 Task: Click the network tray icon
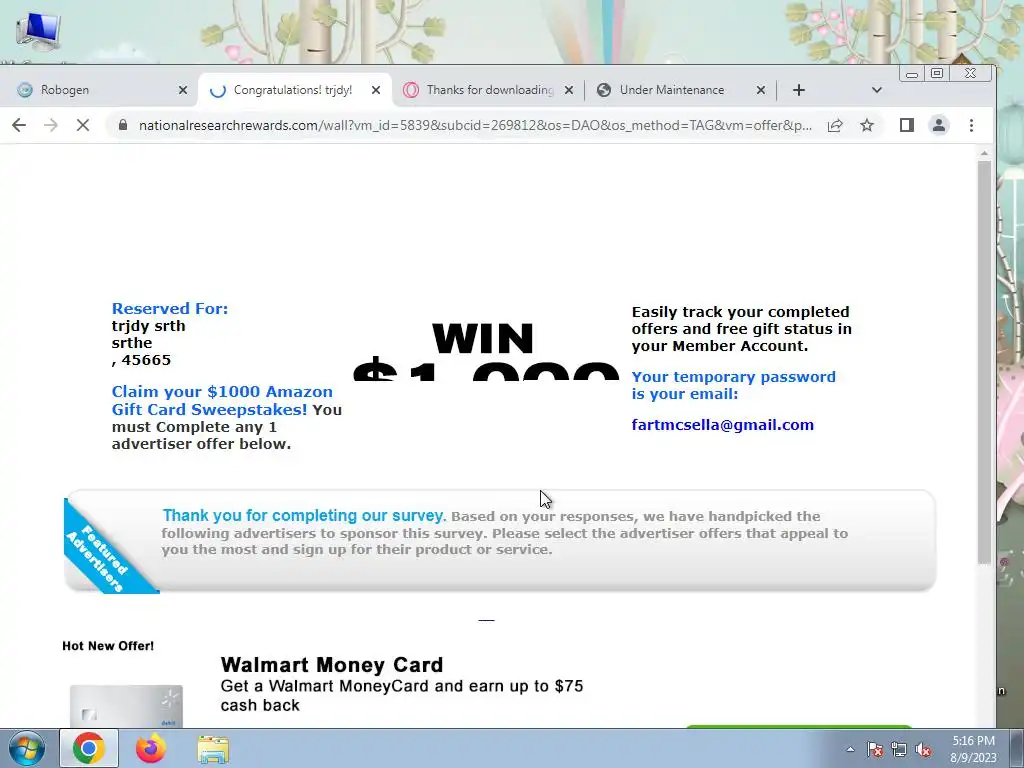tap(899, 750)
